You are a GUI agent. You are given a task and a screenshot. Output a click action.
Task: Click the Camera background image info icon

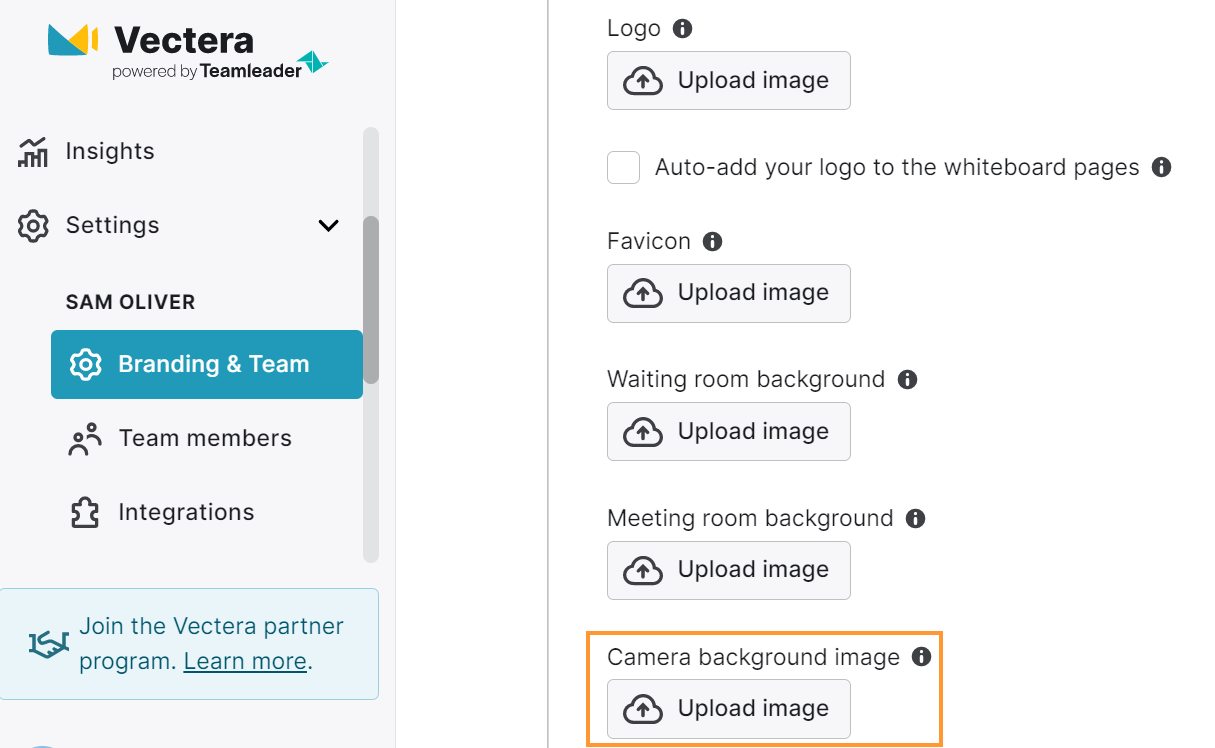coord(922,657)
